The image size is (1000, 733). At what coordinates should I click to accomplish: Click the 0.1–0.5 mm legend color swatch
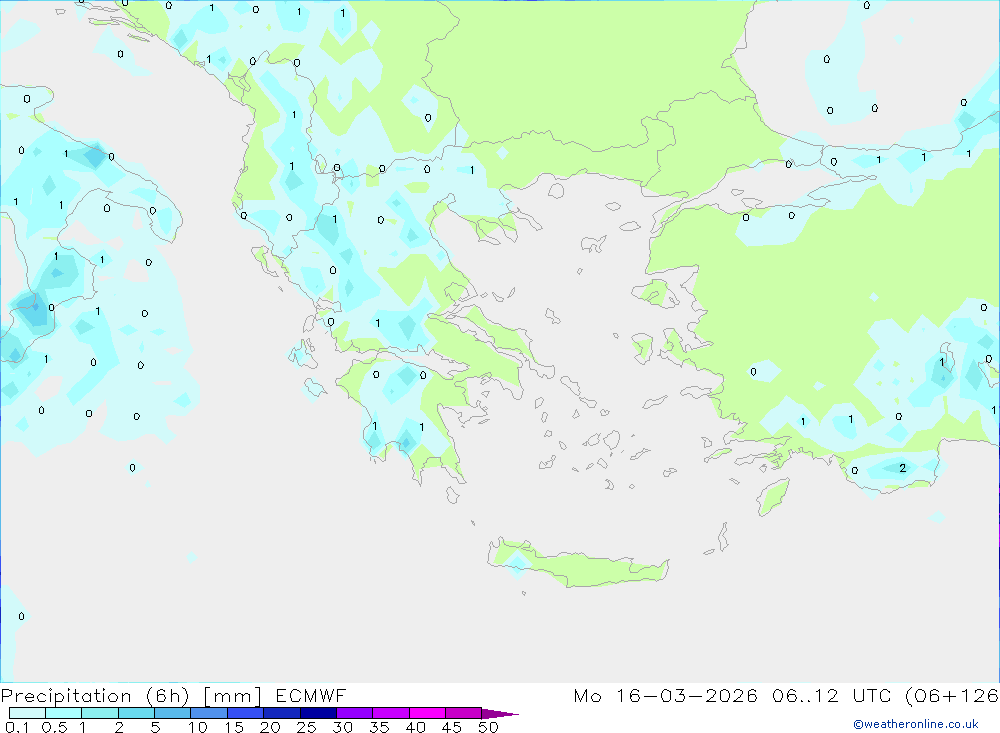[27, 713]
